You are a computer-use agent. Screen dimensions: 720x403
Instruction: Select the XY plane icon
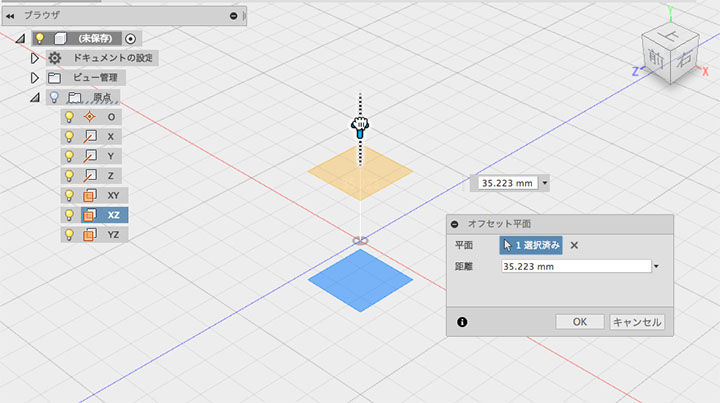[90, 196]
